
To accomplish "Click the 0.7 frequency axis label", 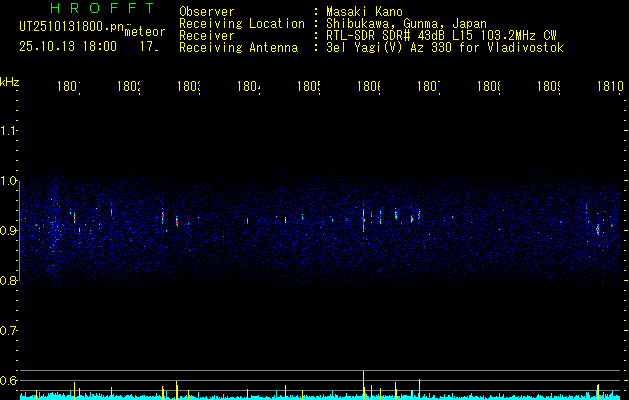I will point(8,331).
